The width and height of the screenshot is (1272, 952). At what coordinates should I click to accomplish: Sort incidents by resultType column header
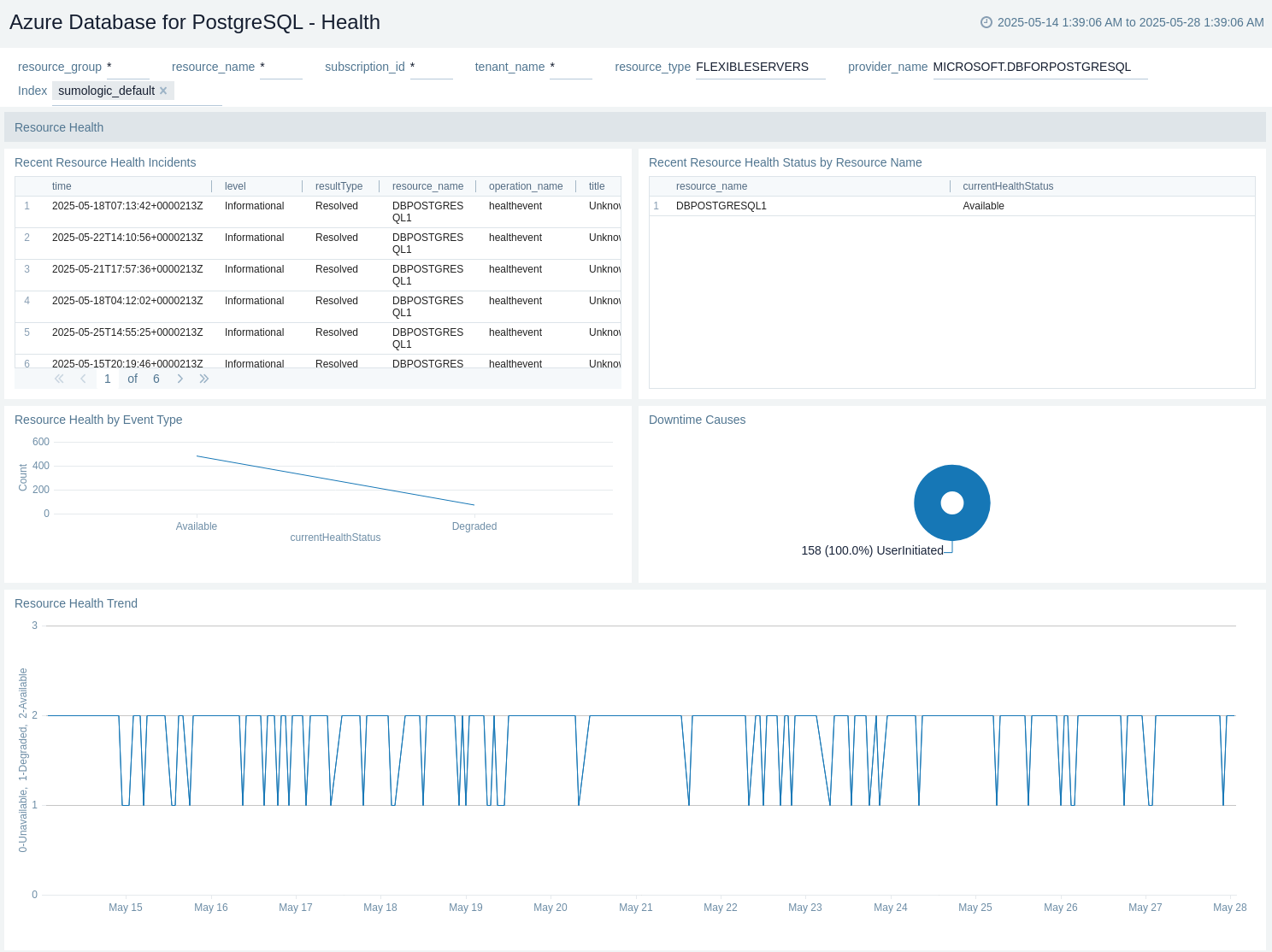point(339,186)
